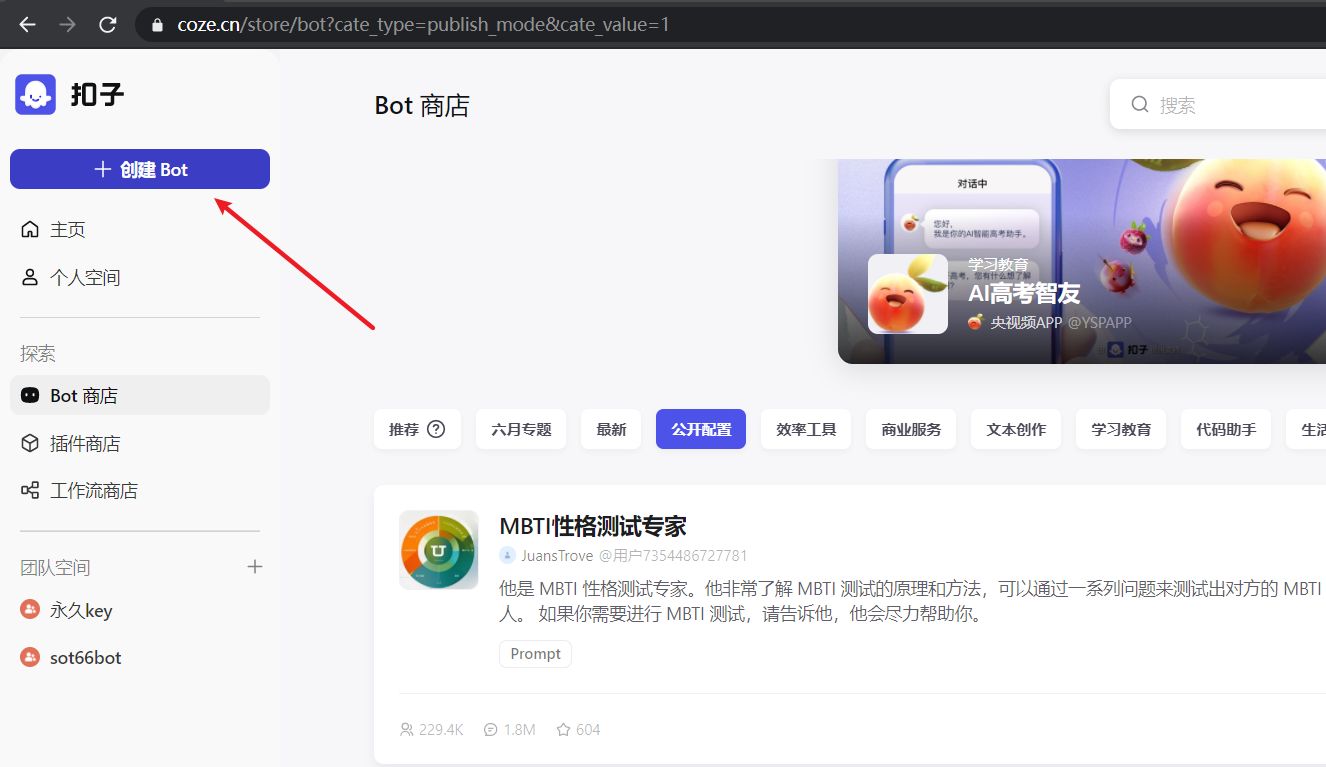The height and width of the screenshot is (767, 1326).
Task: Click the browser back arrow
Action: tap(27, 24)
